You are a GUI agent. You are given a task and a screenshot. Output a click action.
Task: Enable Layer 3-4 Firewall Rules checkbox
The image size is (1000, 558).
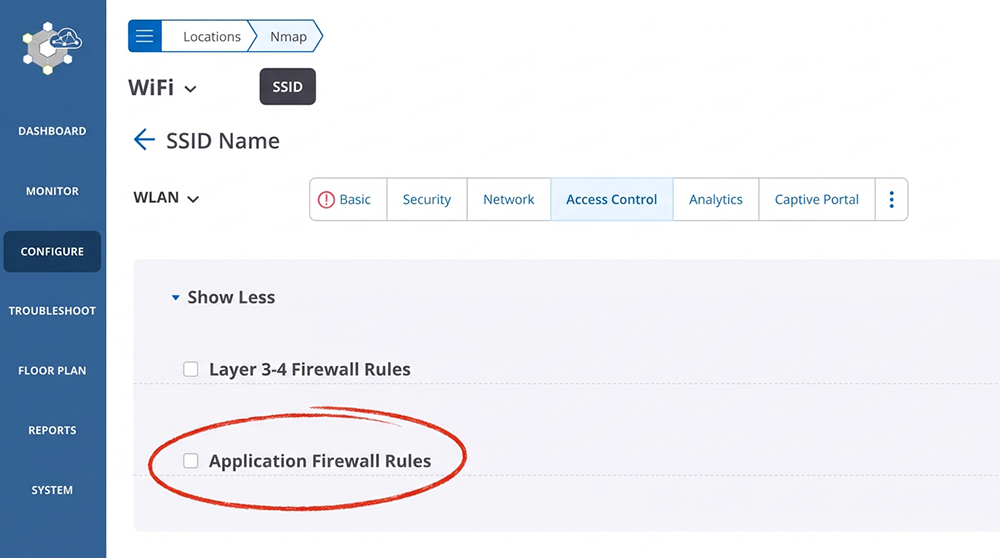pyautogui.click(x=191, y=369)
